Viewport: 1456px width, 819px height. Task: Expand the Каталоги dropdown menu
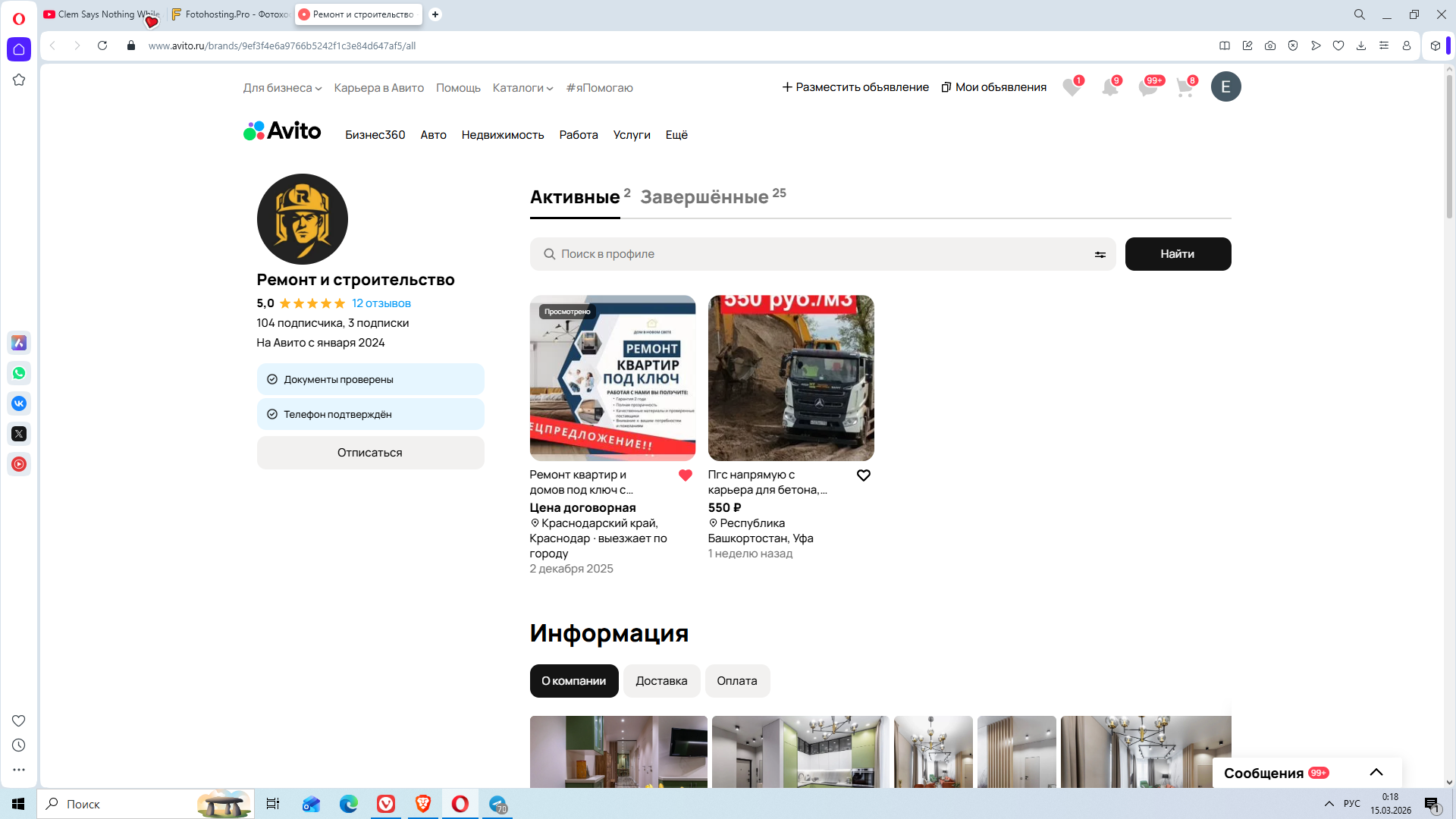tap(522, 88)
